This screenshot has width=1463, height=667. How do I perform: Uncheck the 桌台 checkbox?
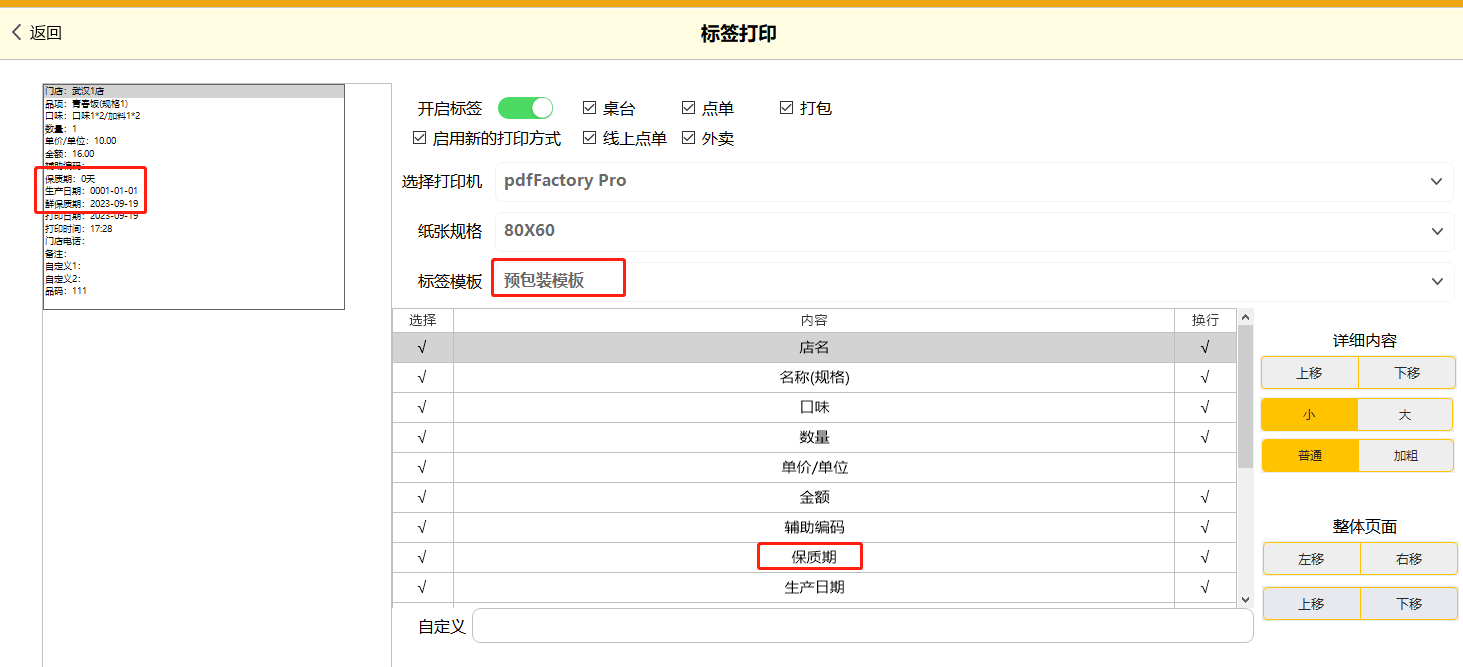589,108
